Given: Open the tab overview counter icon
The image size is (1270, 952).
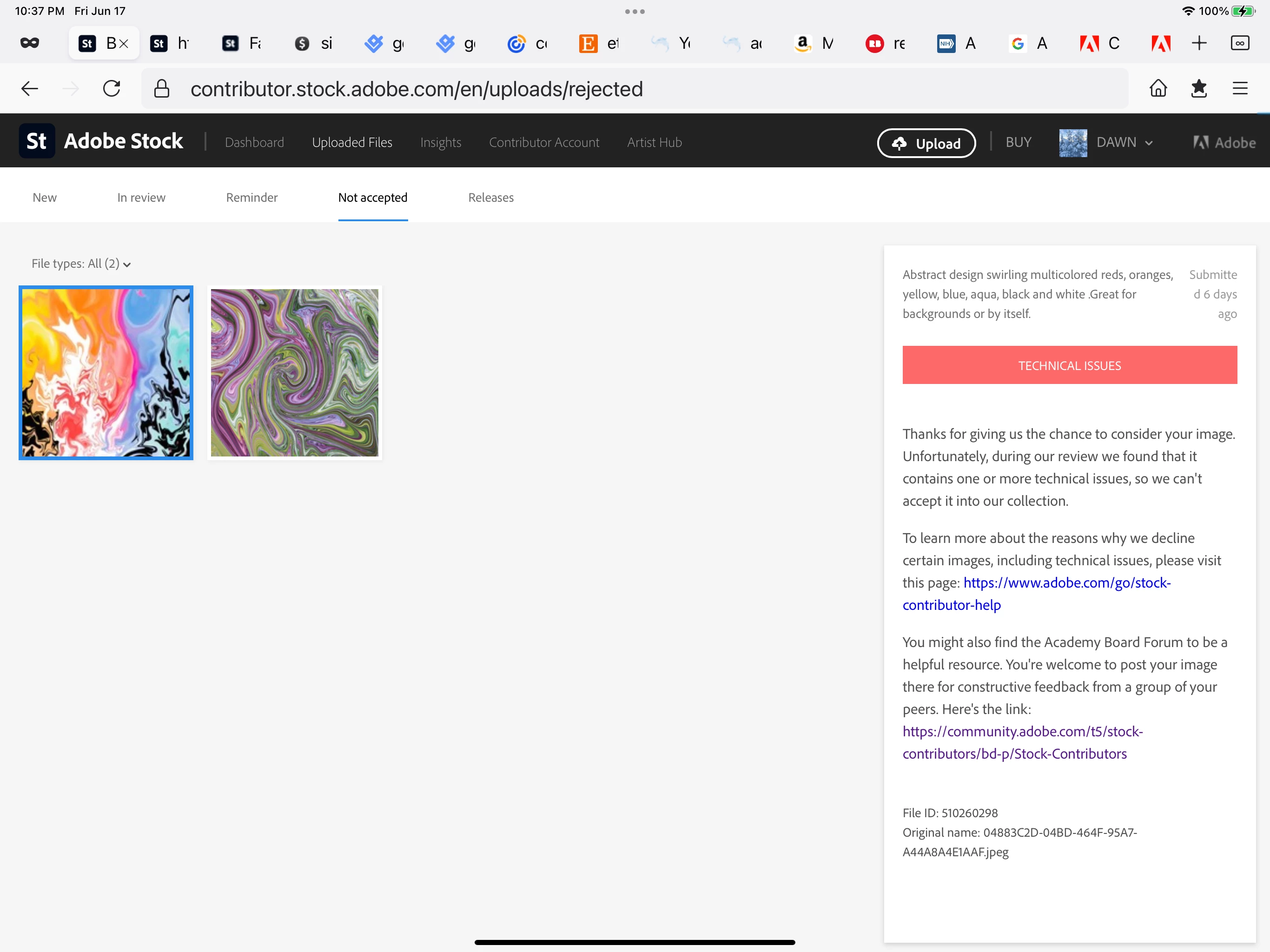Looking at the screenshot, I should (1240, 43).
